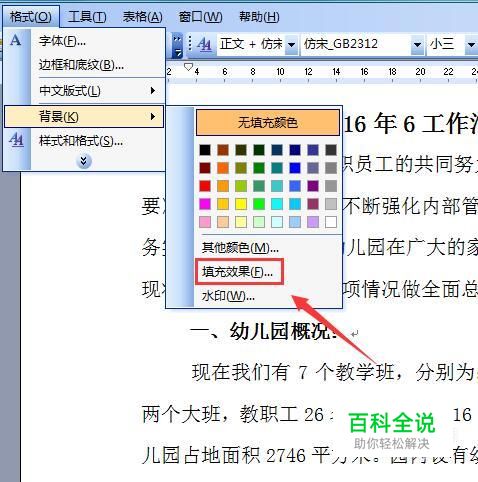Pick the dark red background swatch

pos(205,168)
